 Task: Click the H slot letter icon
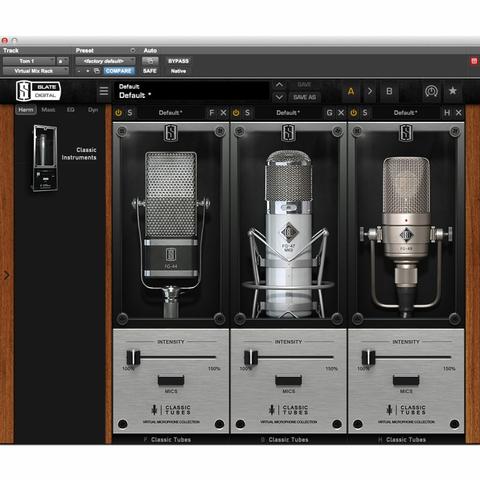tap(447, 113)
